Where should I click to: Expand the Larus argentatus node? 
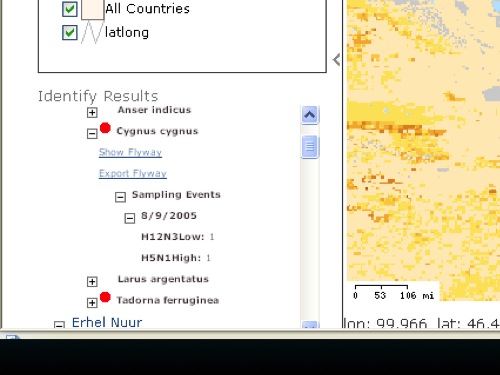pos(92,282)
